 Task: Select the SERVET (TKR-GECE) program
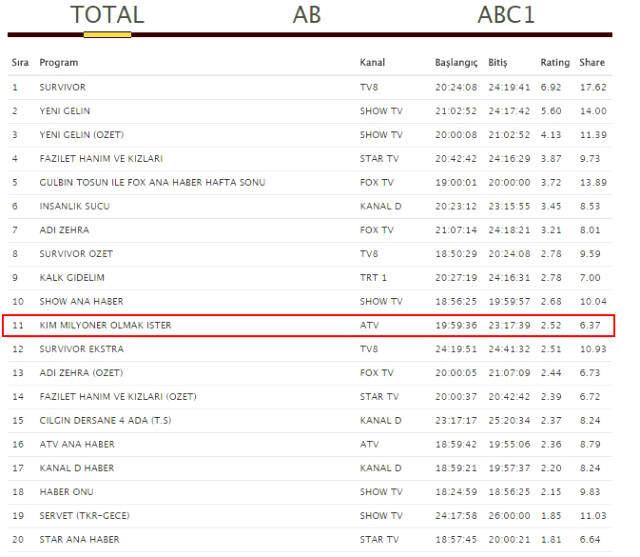(84, 516)
